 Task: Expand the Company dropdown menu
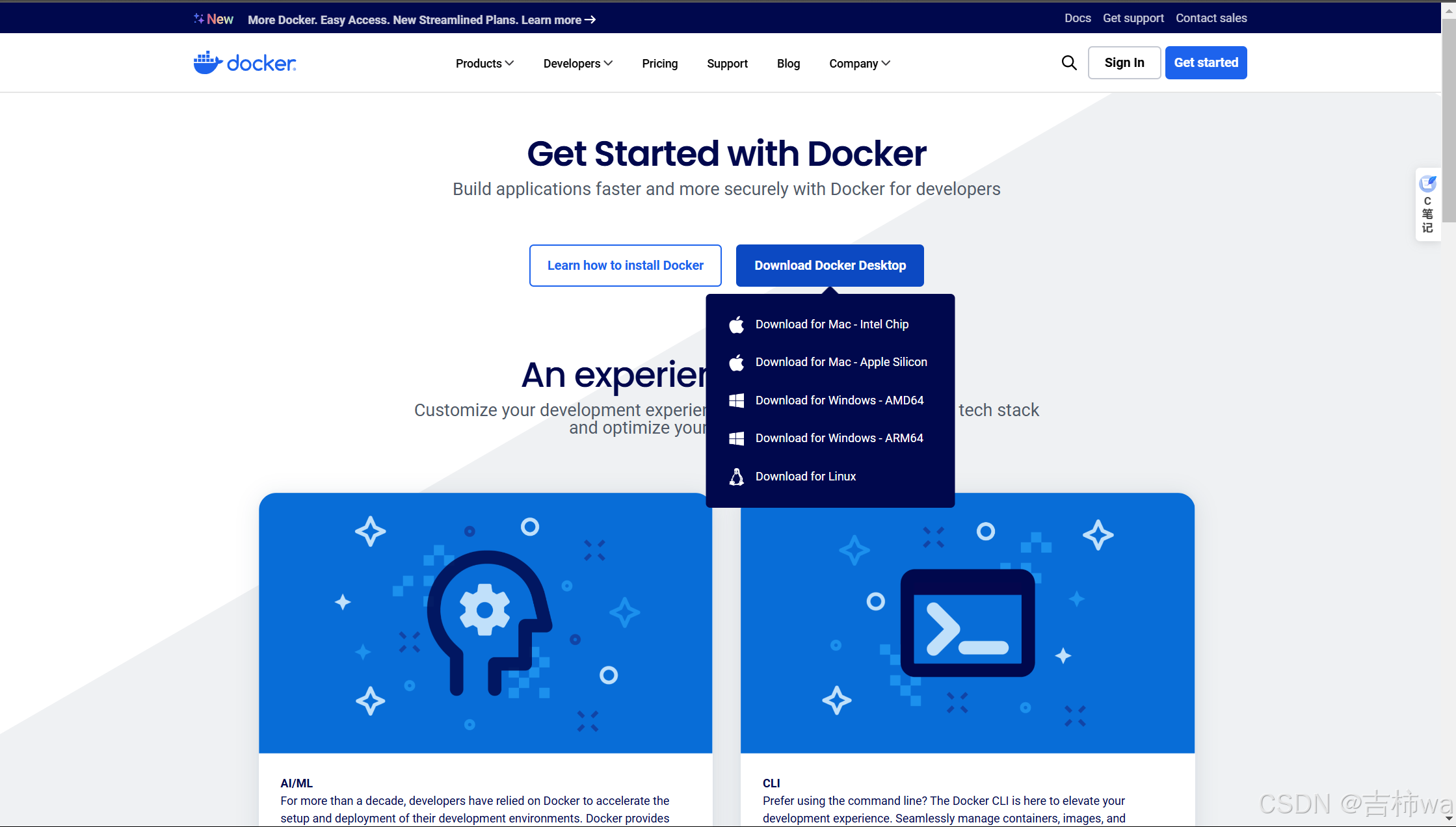click(859, 63)
